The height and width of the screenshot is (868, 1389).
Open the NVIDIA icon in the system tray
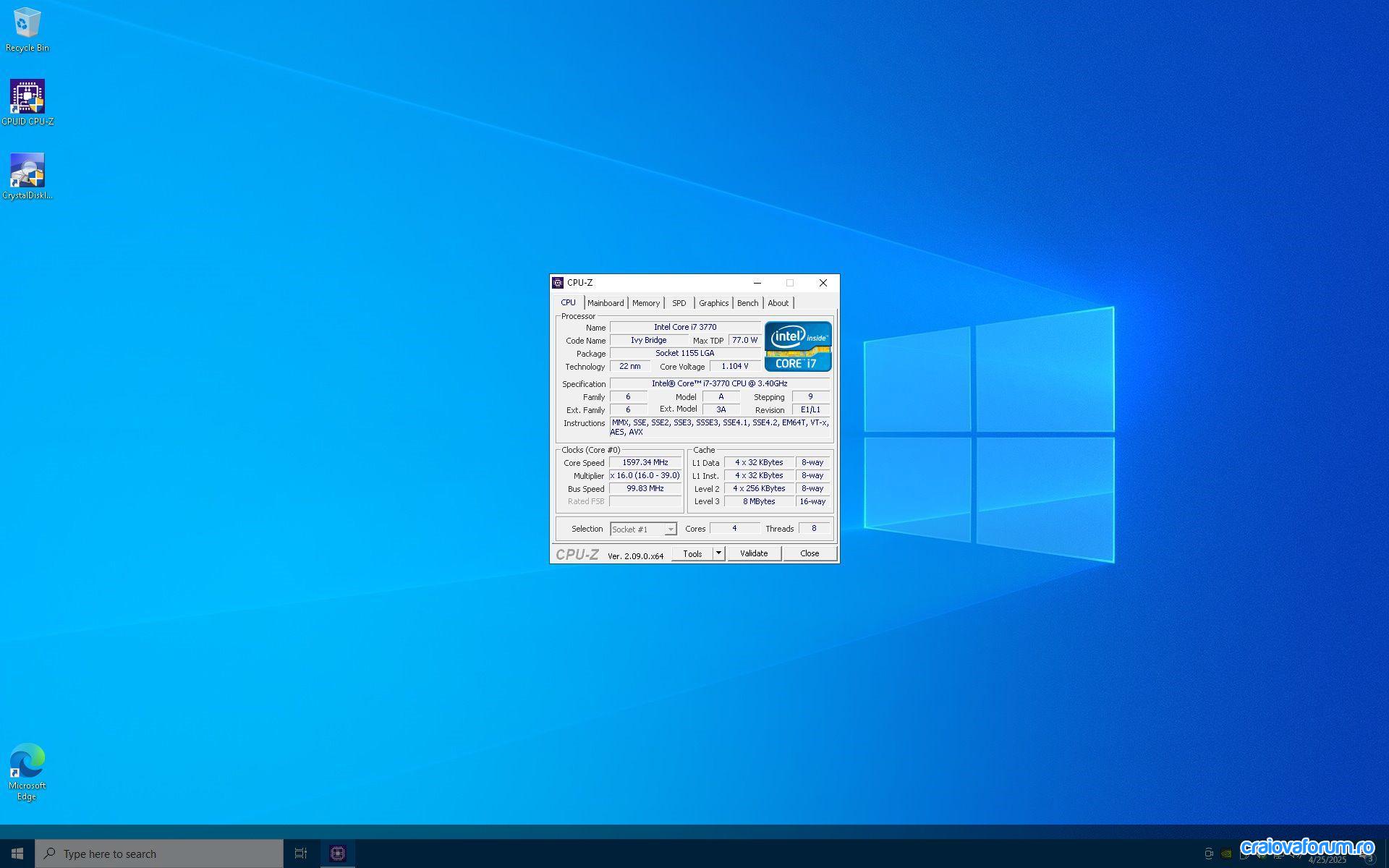click(1226, 854)
